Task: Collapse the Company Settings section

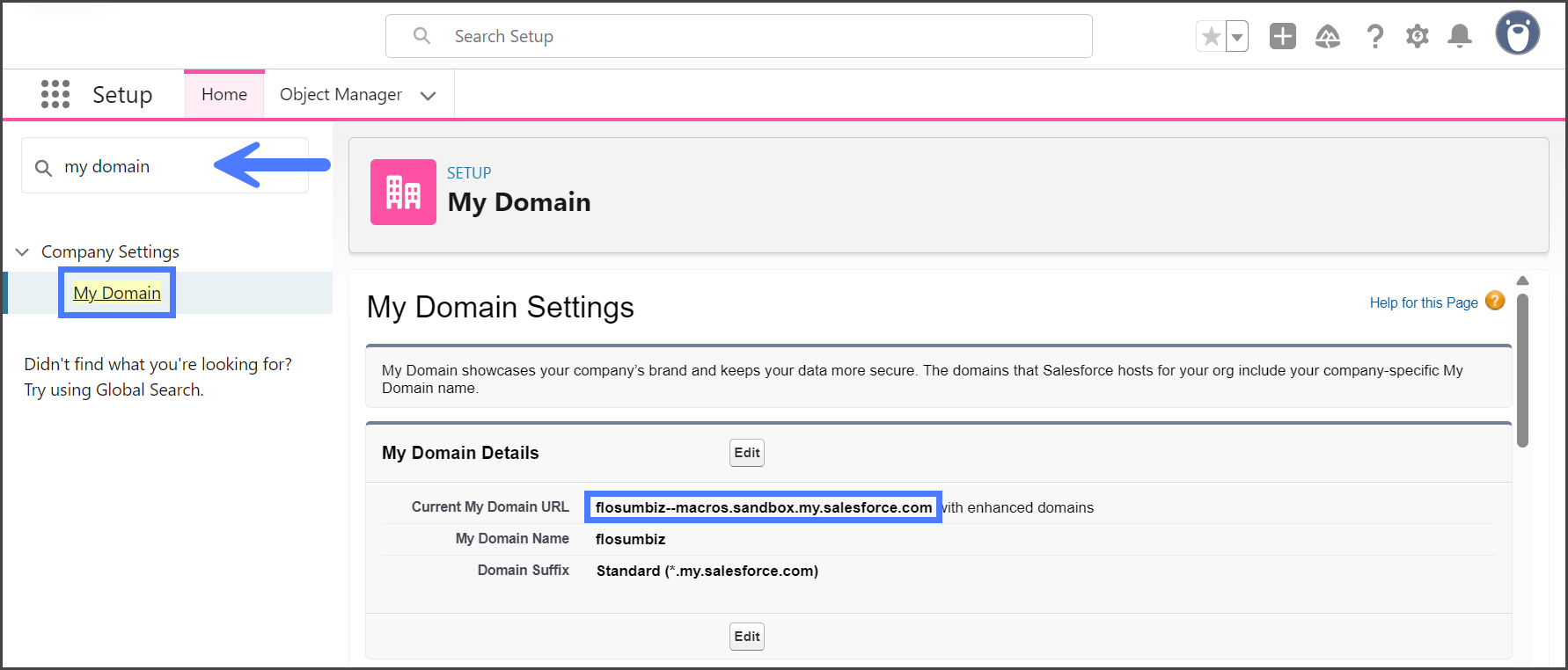Action: 23,252
